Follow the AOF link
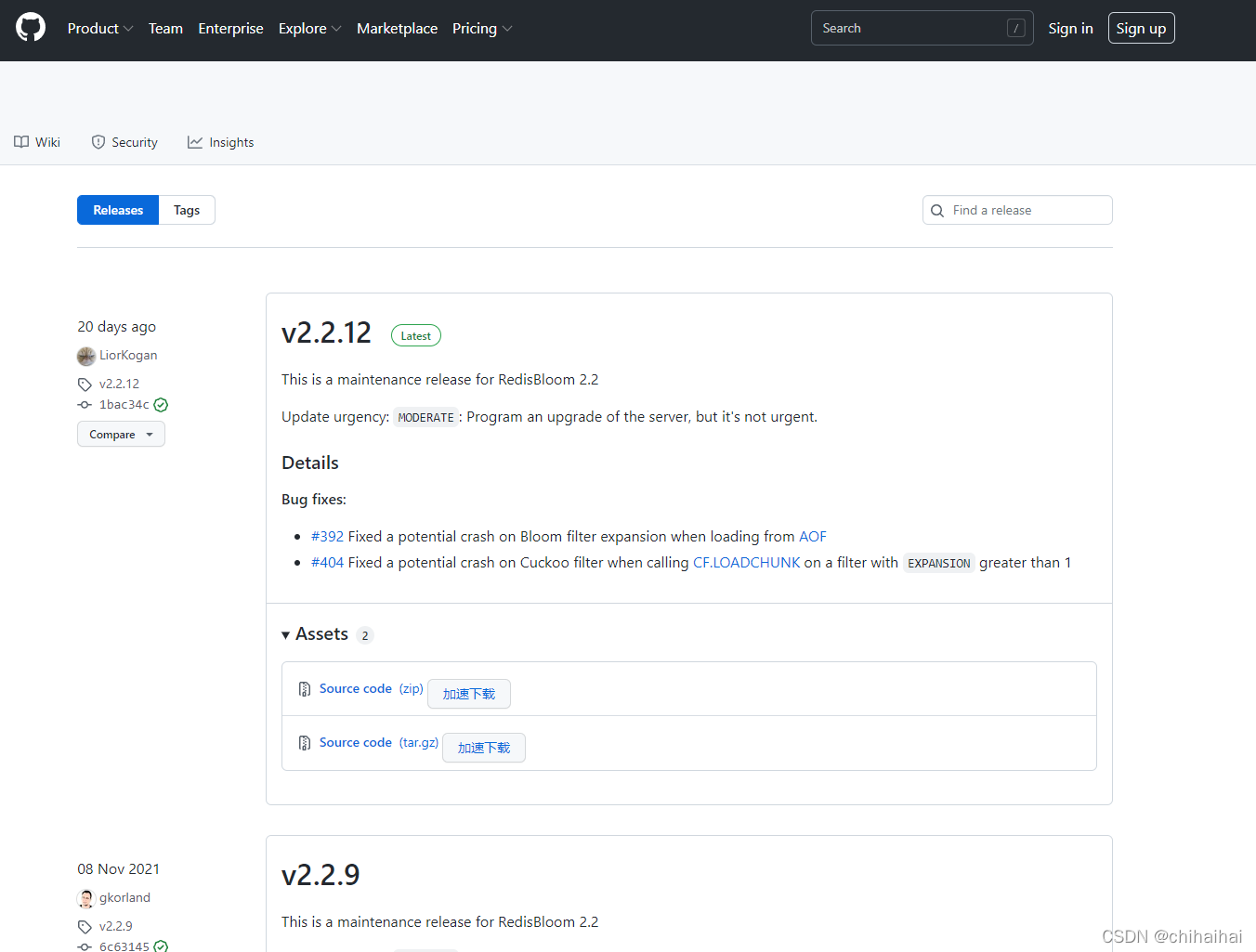1256x952 pixels. point(813,537)
